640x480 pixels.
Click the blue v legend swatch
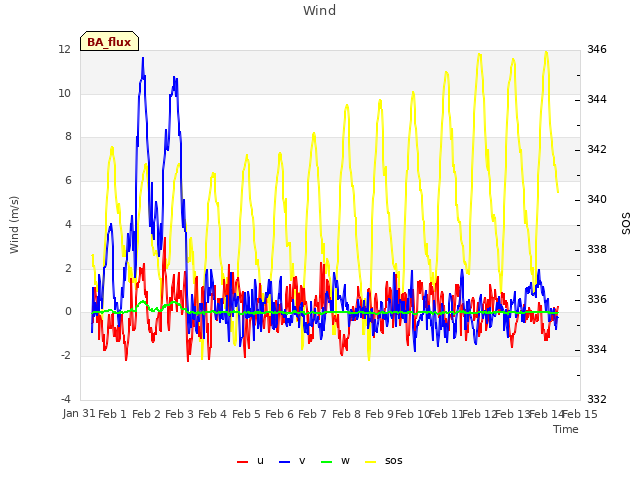click(x=284, y=462)
